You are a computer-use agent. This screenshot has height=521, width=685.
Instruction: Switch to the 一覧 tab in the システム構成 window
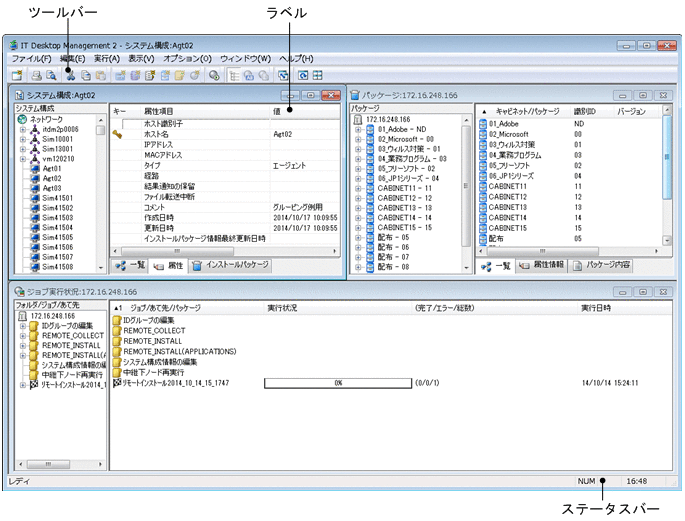coord(129,265)
